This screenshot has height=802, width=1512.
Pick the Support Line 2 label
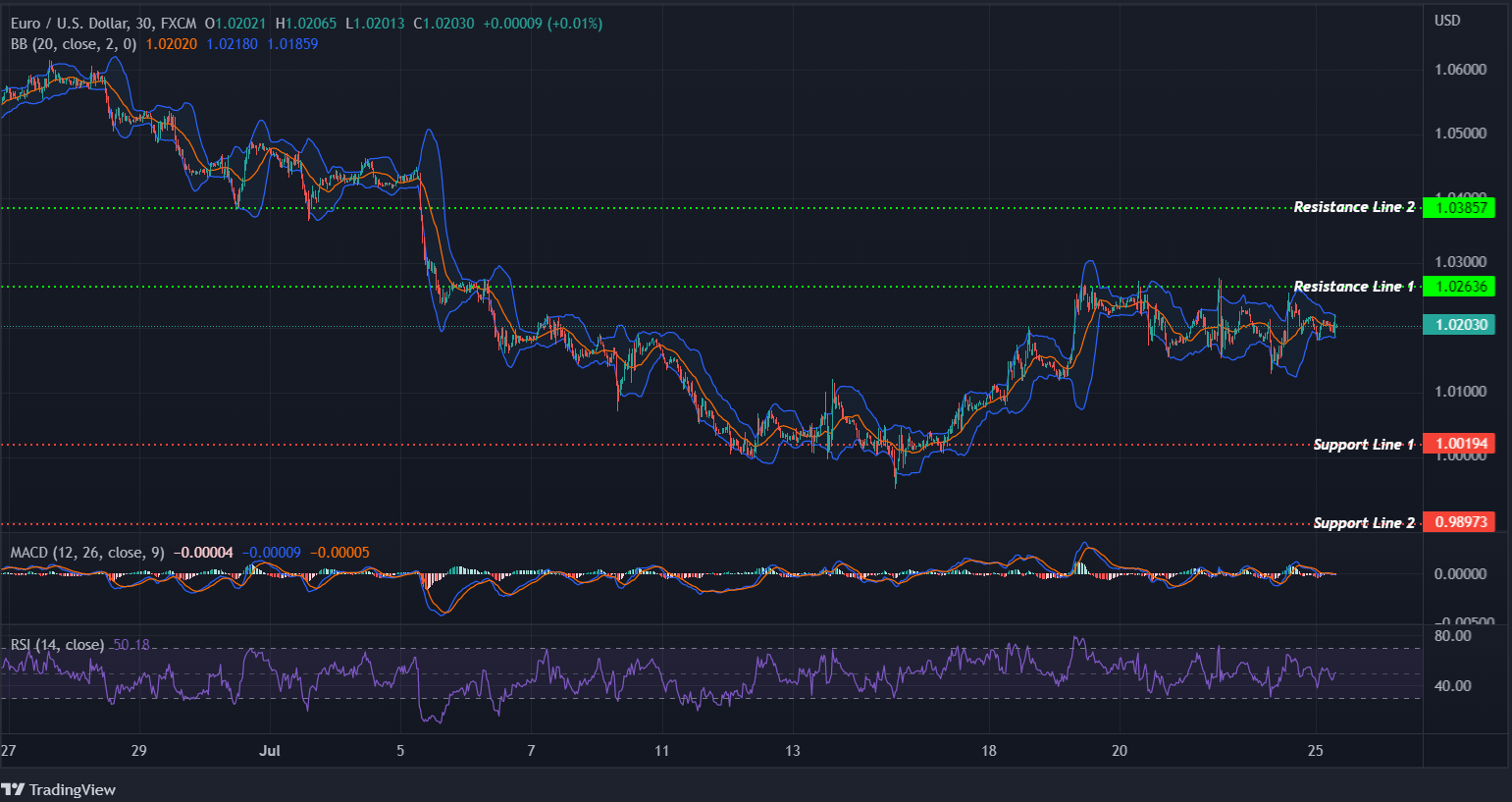(x=1363, y=523)
